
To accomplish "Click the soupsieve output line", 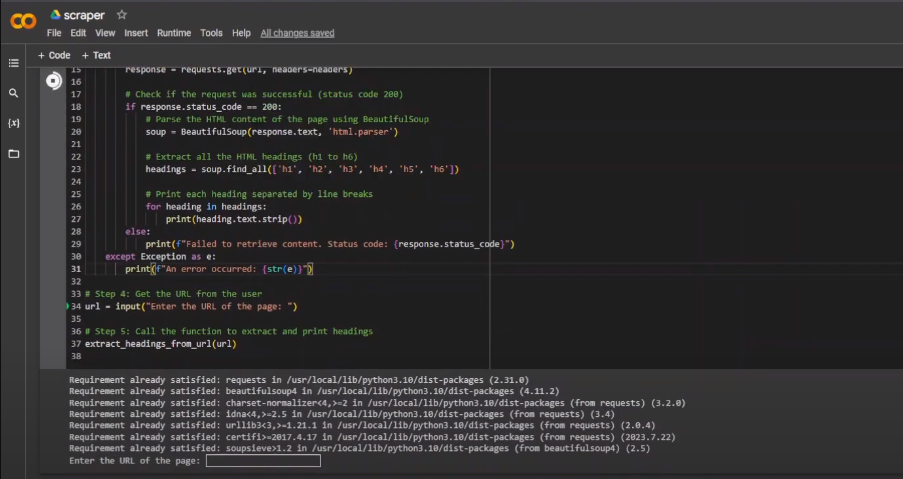I will 359,448.
